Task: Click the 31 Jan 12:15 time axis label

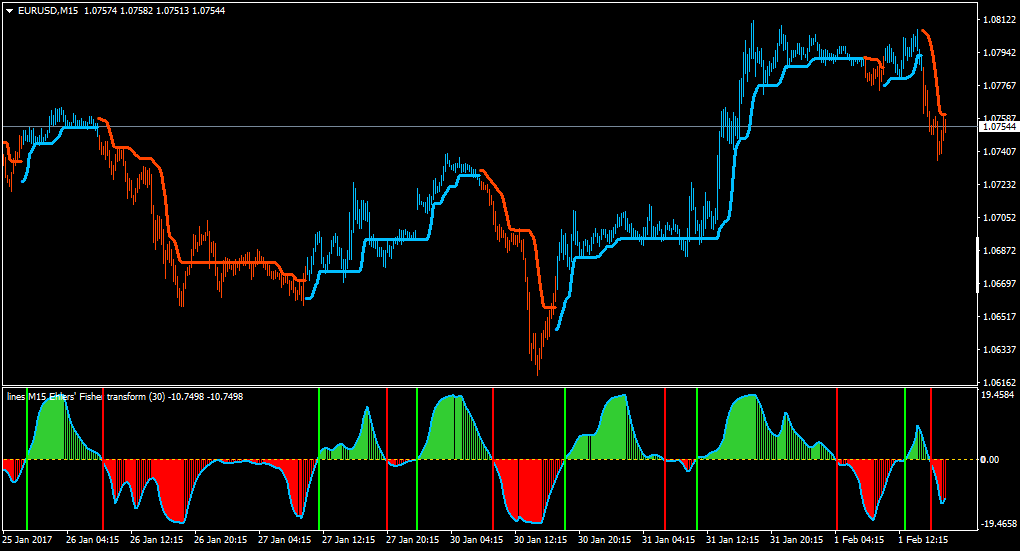Action: coord(732,540)
